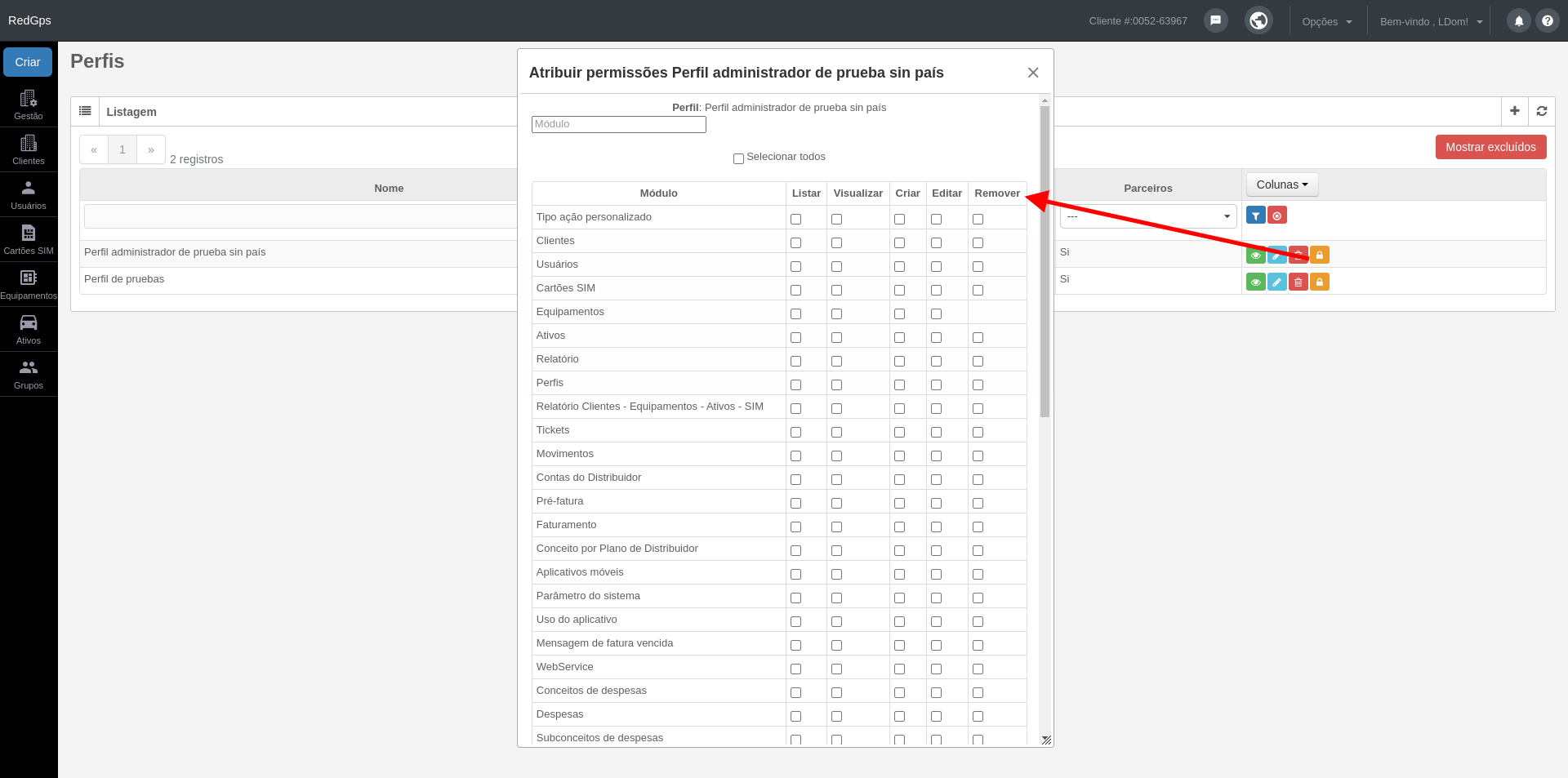Open Ativos in the sidebar
The height and width of the screenshot is (778, 1568).
(x=29, y=329)
